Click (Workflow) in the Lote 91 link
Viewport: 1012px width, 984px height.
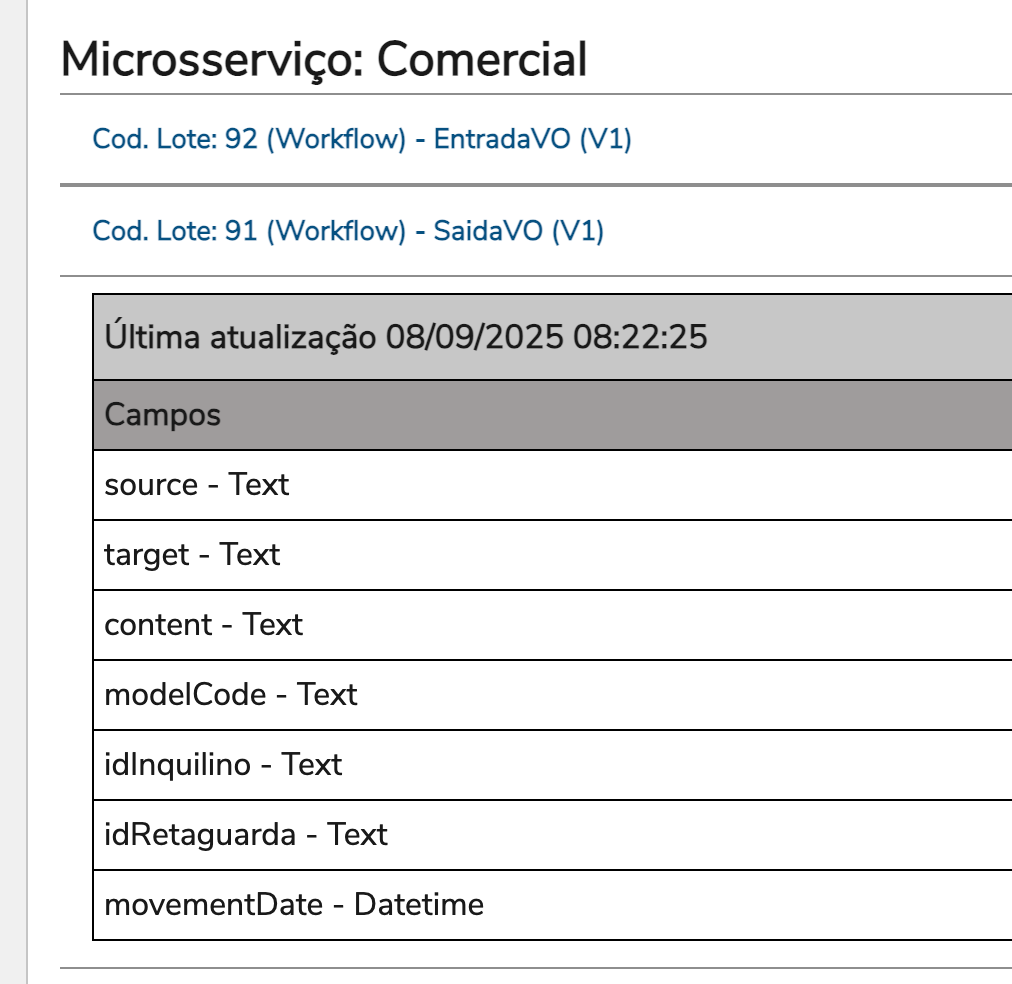[x=336, y=231]
